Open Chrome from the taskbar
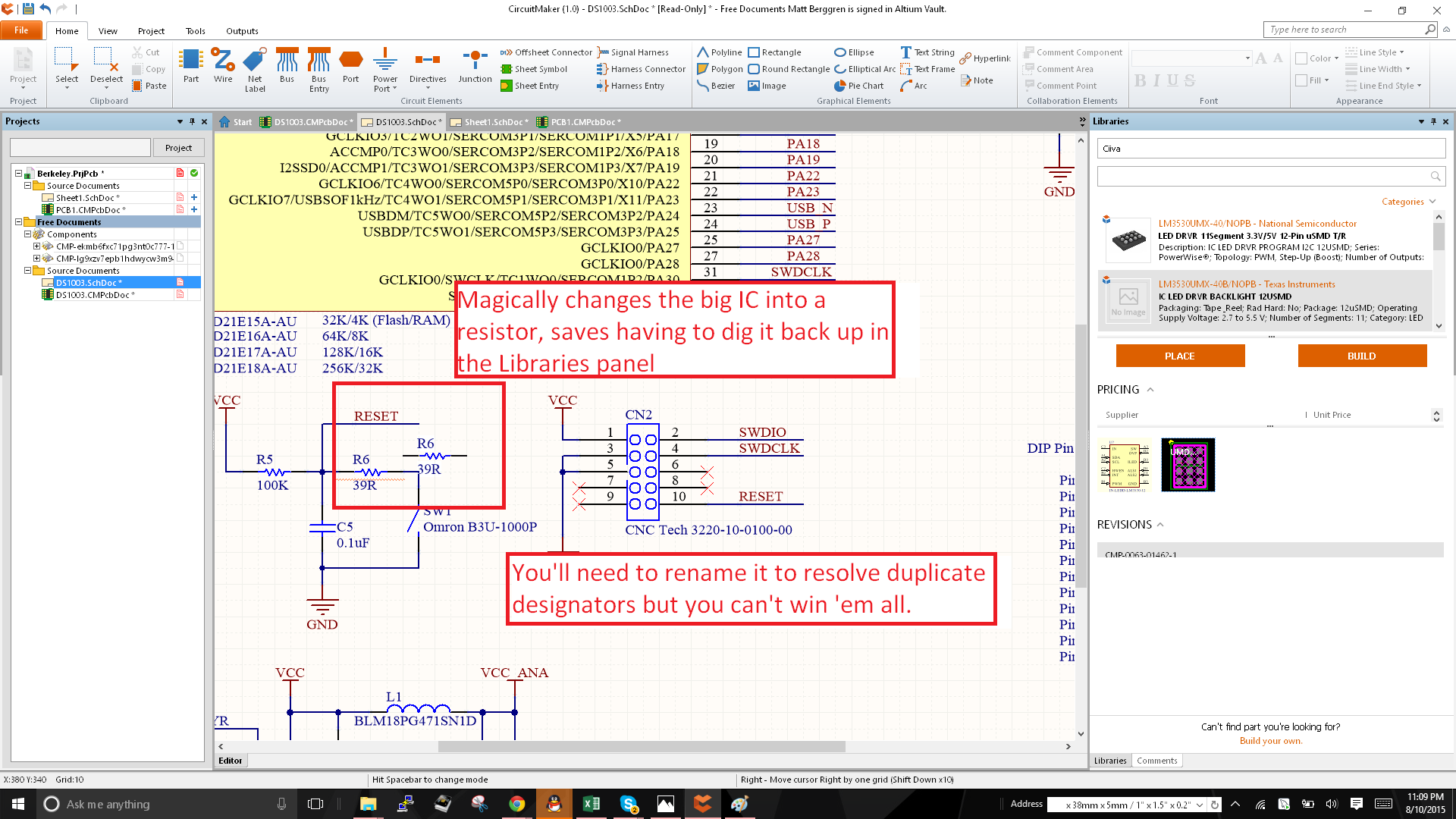The image size is (1456, 819). tap(517, 804)
